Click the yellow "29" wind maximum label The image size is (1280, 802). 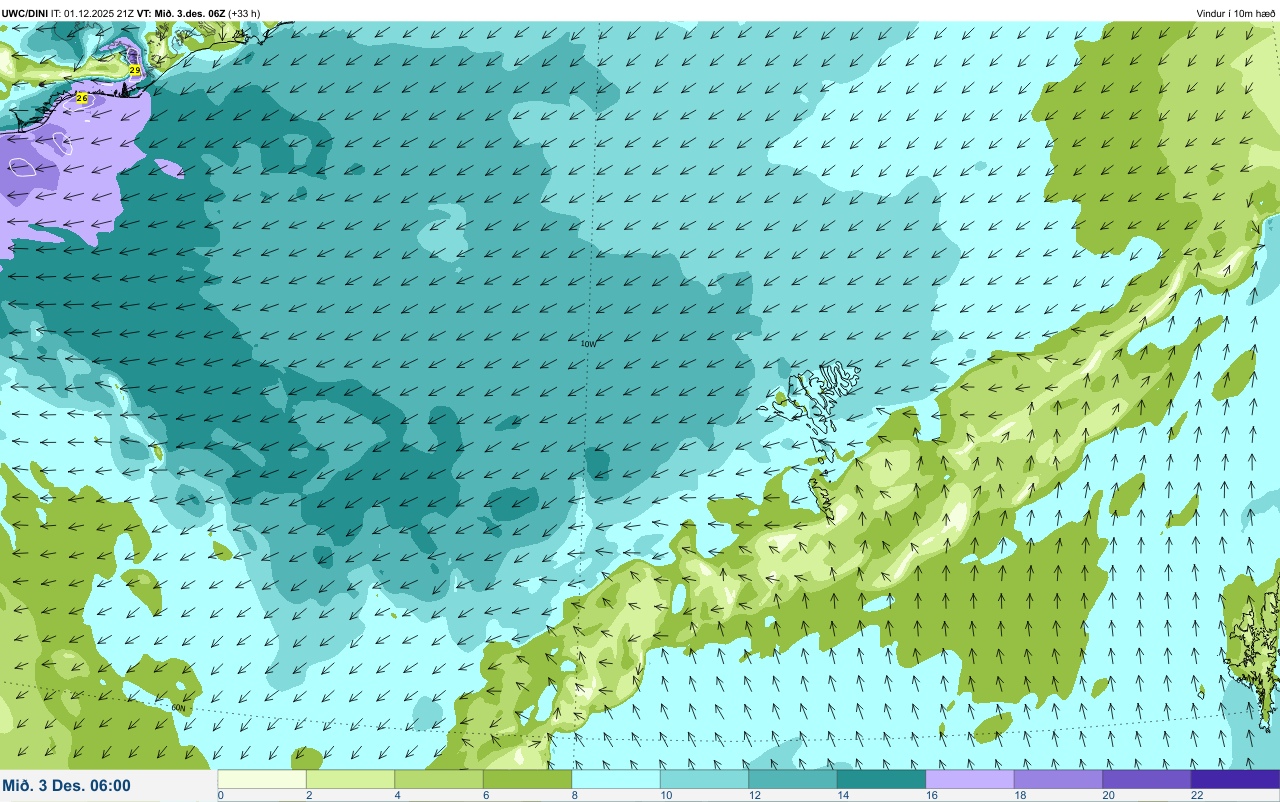click(135, 70)
